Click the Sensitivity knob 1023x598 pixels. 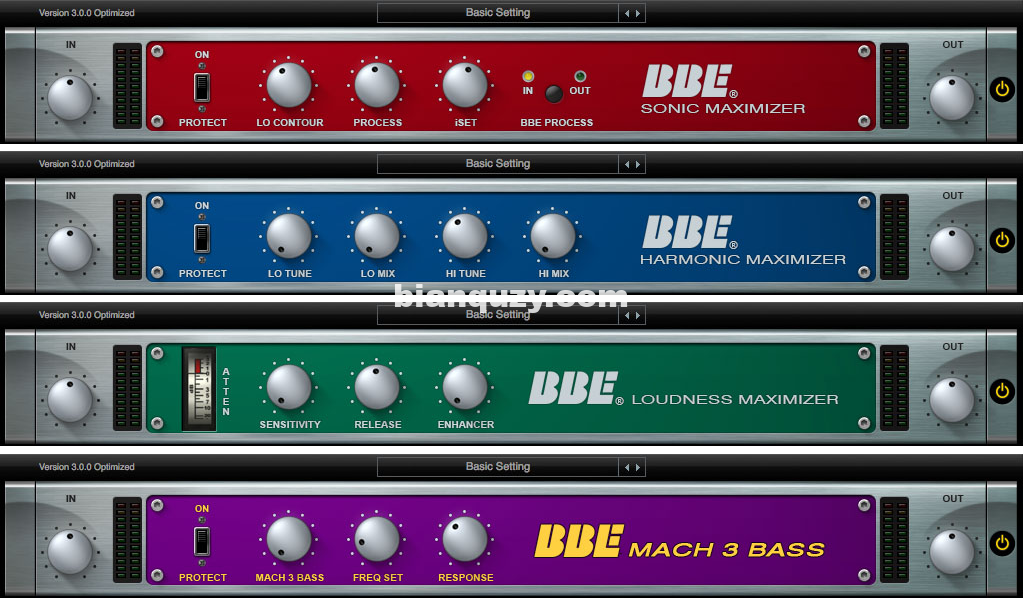(289, 387)
